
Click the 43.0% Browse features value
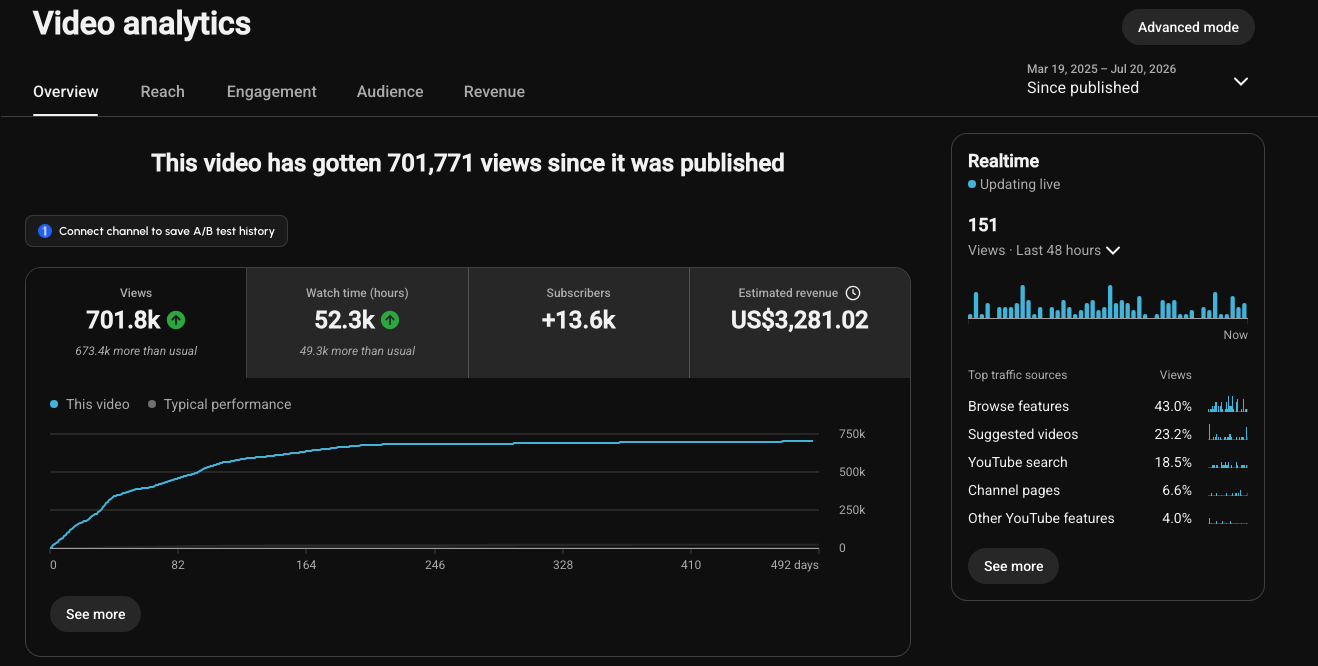point(1173,406)
